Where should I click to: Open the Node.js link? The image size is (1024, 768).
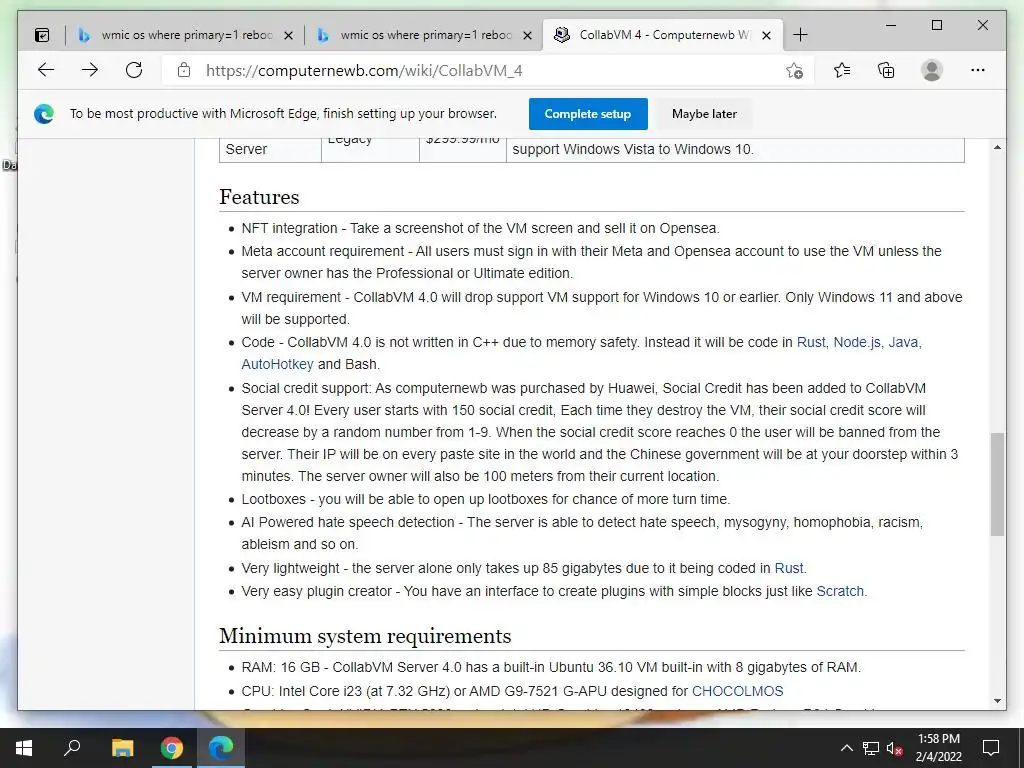pos(857,342)
